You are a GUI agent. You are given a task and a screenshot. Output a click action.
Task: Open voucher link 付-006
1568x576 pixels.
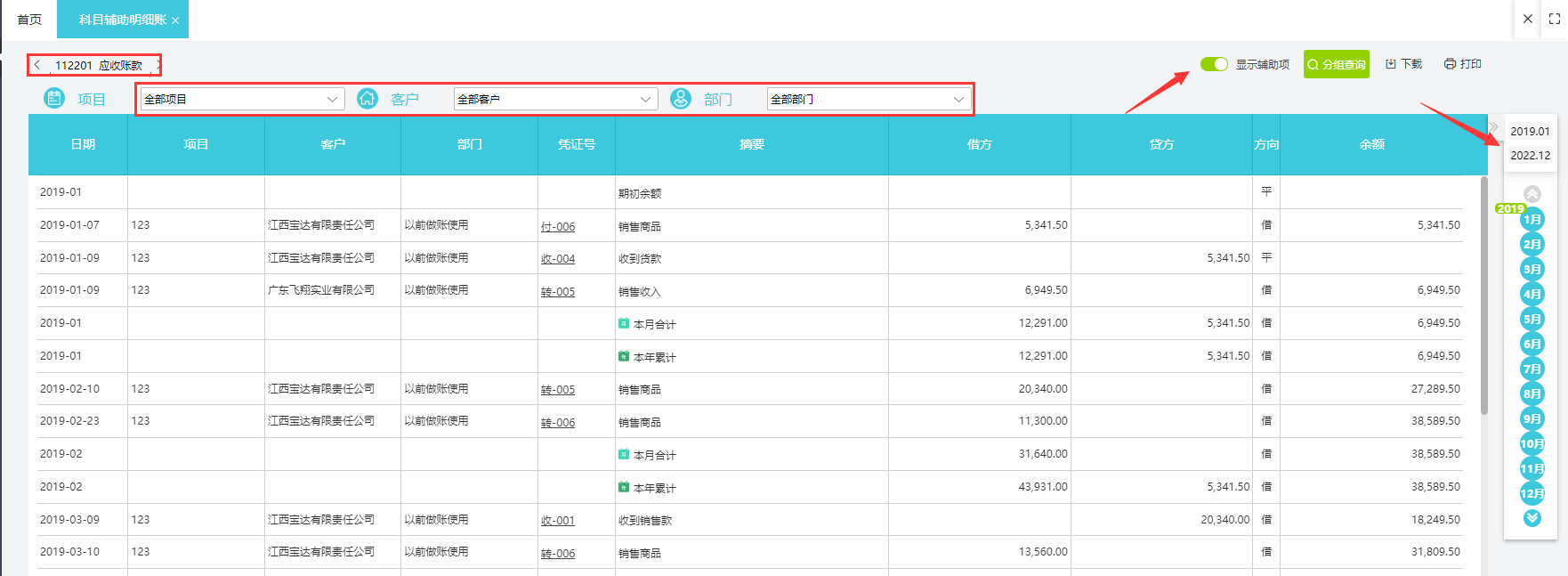point(558,227)
